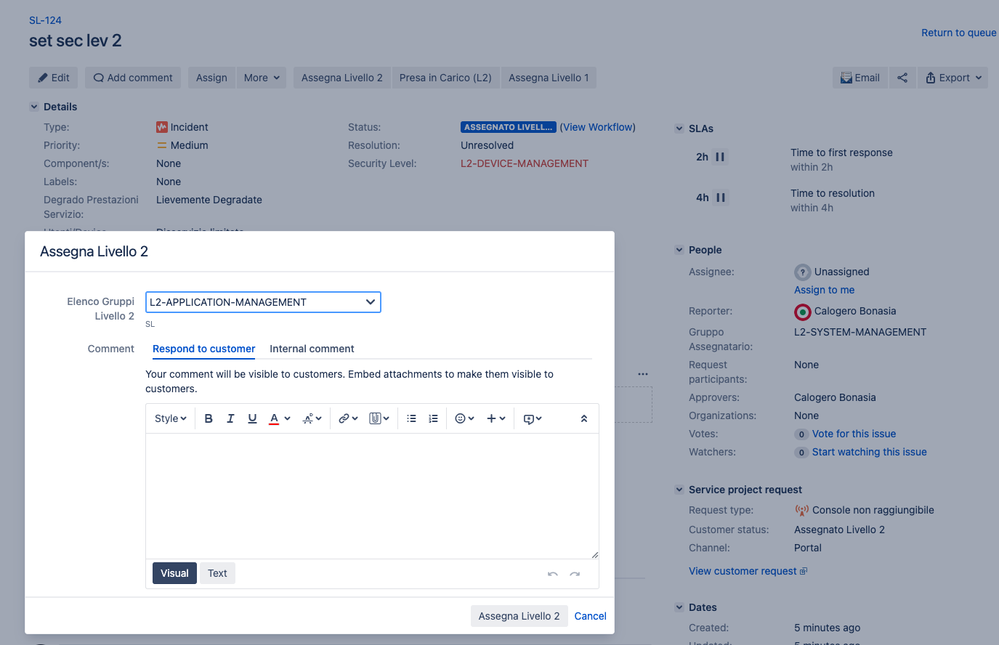Open the plus insert-more menu
The image size is (999, 645).
point(496,419)
